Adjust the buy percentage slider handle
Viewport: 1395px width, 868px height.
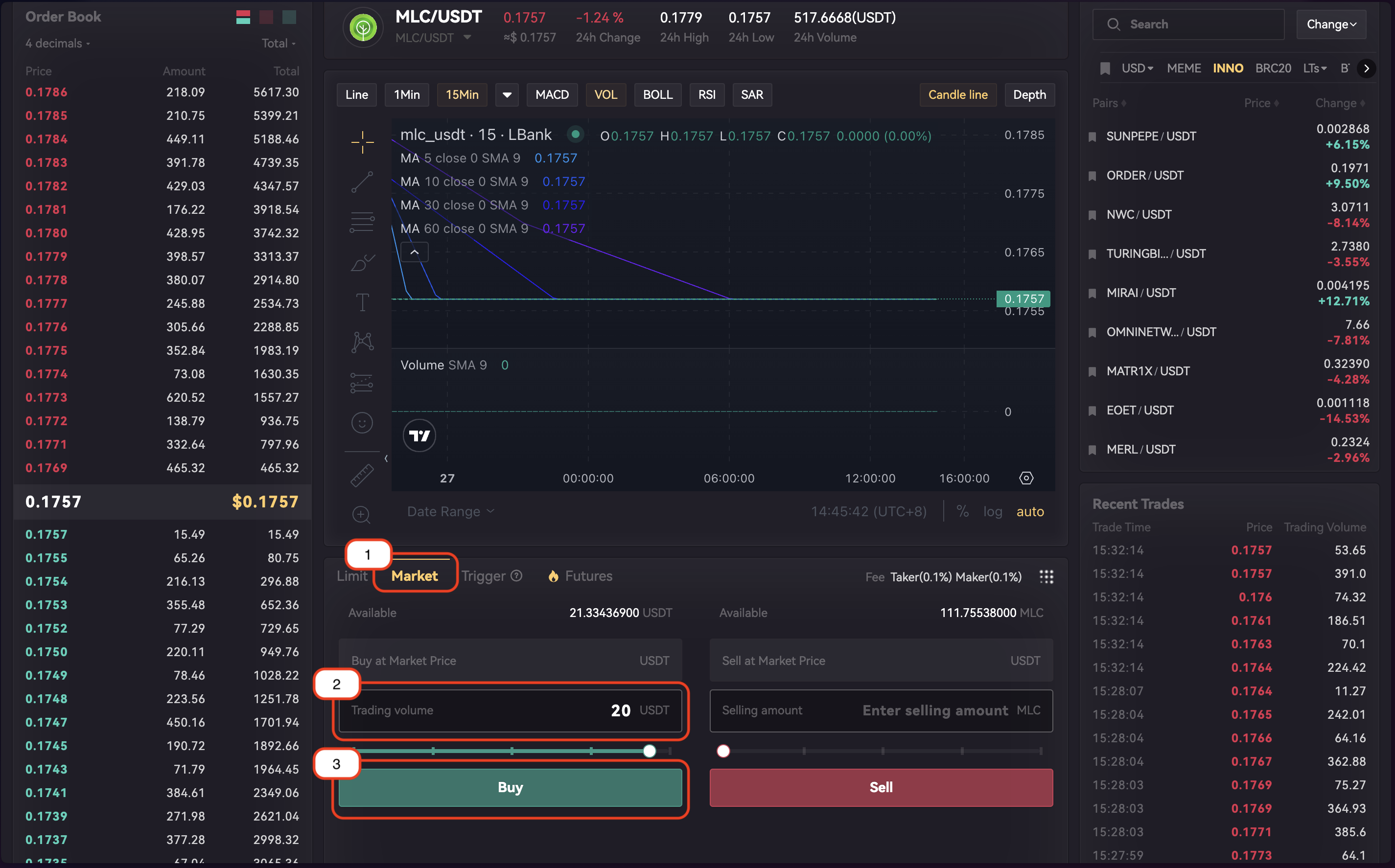649,751
